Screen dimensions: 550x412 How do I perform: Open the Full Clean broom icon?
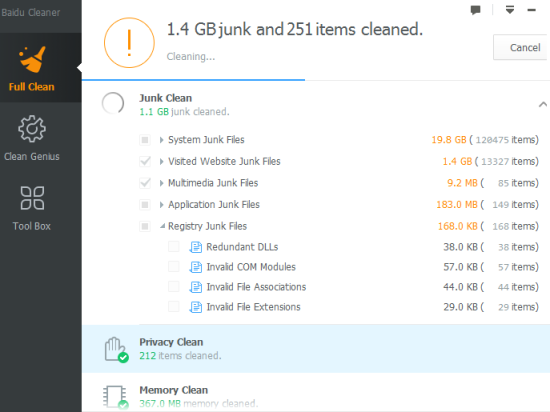(32, 59)
